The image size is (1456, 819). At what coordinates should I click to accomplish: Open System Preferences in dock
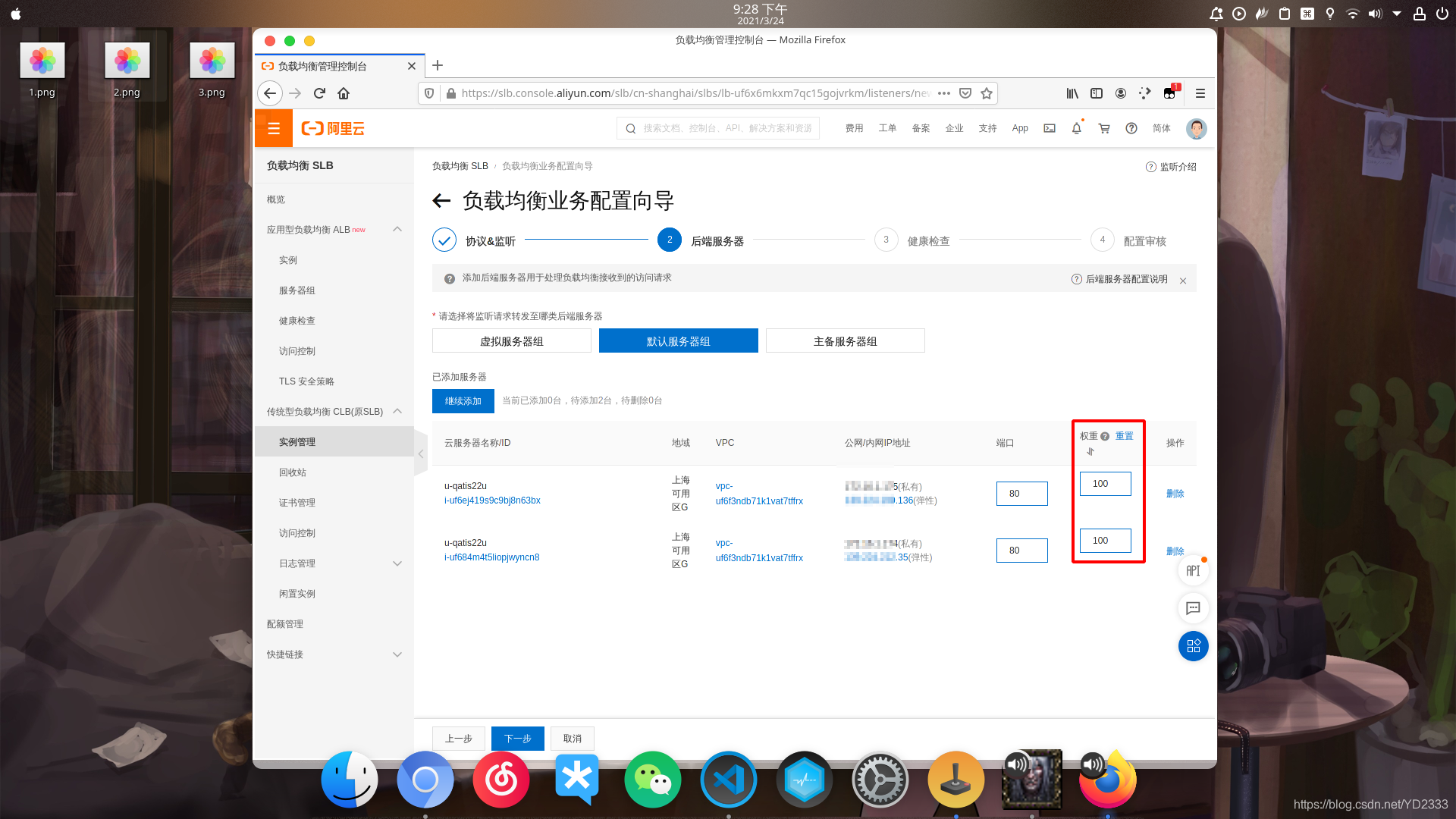tap(880, 780)
